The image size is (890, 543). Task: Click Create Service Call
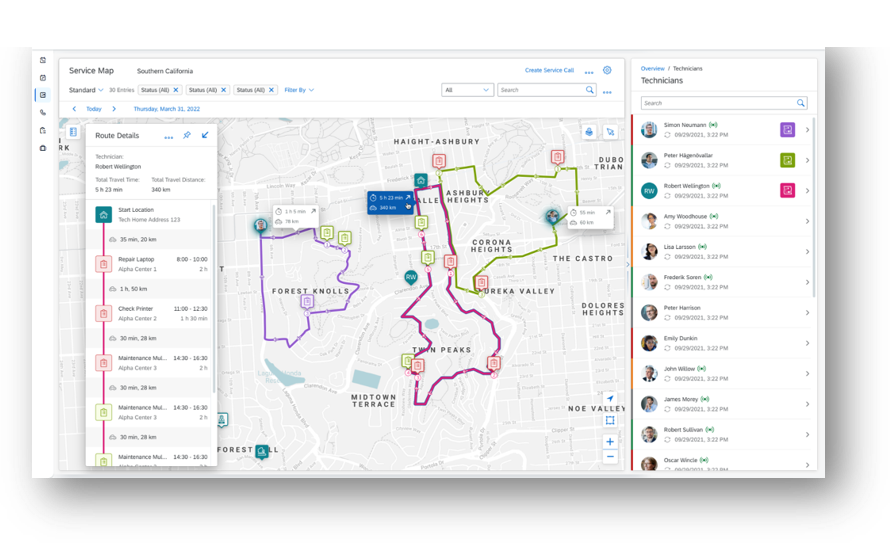point(549,71)
